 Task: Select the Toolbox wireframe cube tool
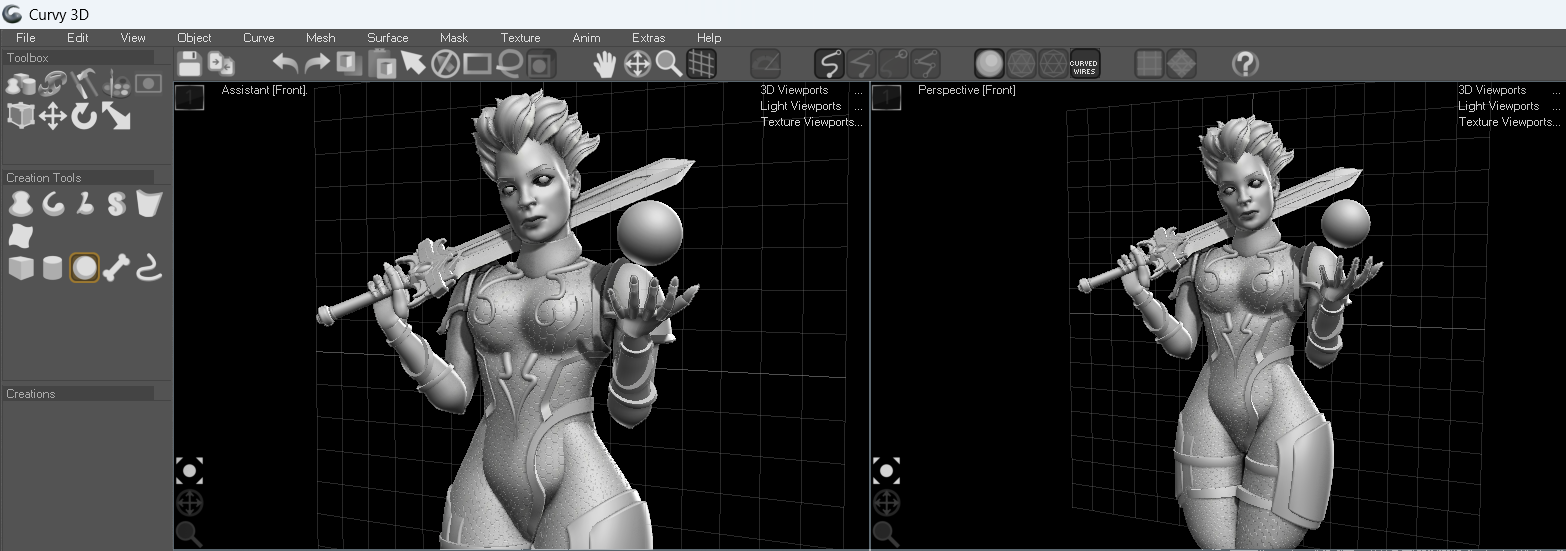tap(20, 116)
